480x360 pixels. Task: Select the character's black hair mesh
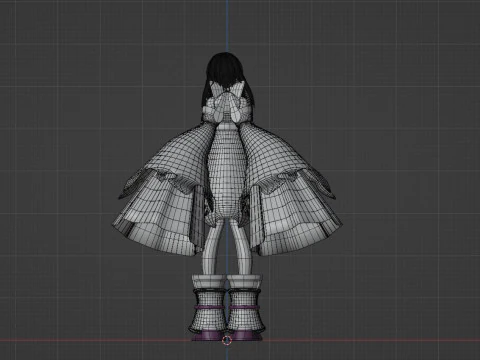point(225,69)
